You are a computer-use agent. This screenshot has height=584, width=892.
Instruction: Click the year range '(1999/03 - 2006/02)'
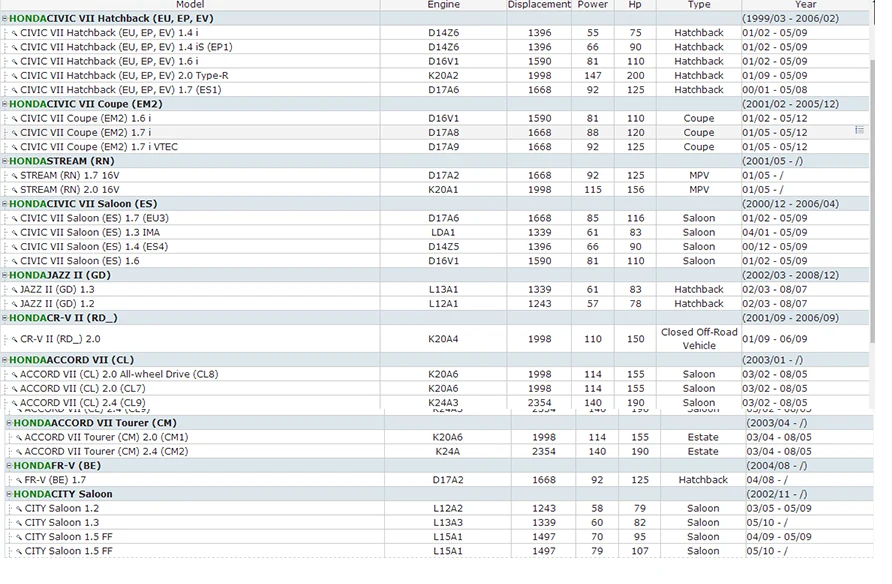coord(790,18)
